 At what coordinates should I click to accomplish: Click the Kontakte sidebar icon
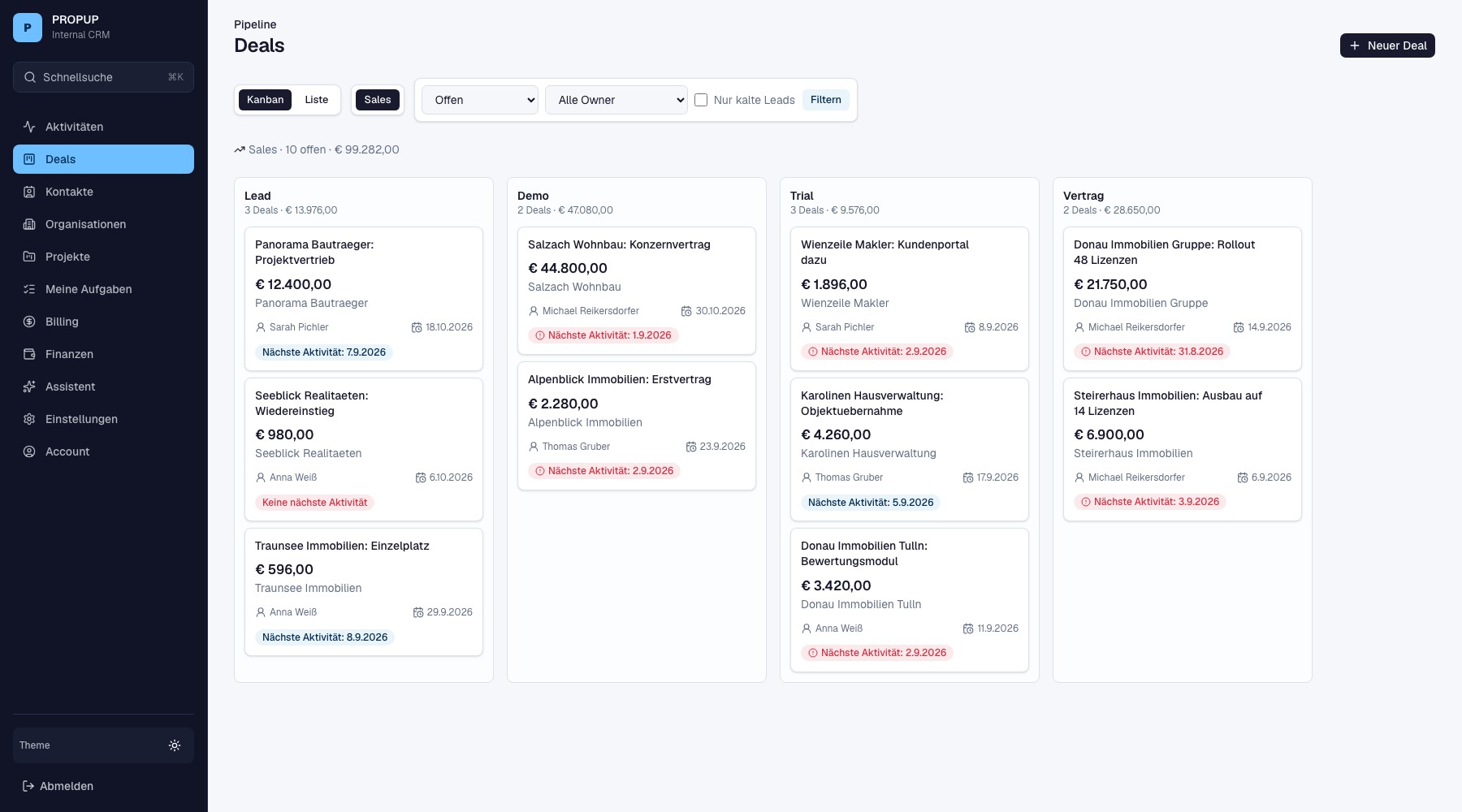(x=29, y=192)
